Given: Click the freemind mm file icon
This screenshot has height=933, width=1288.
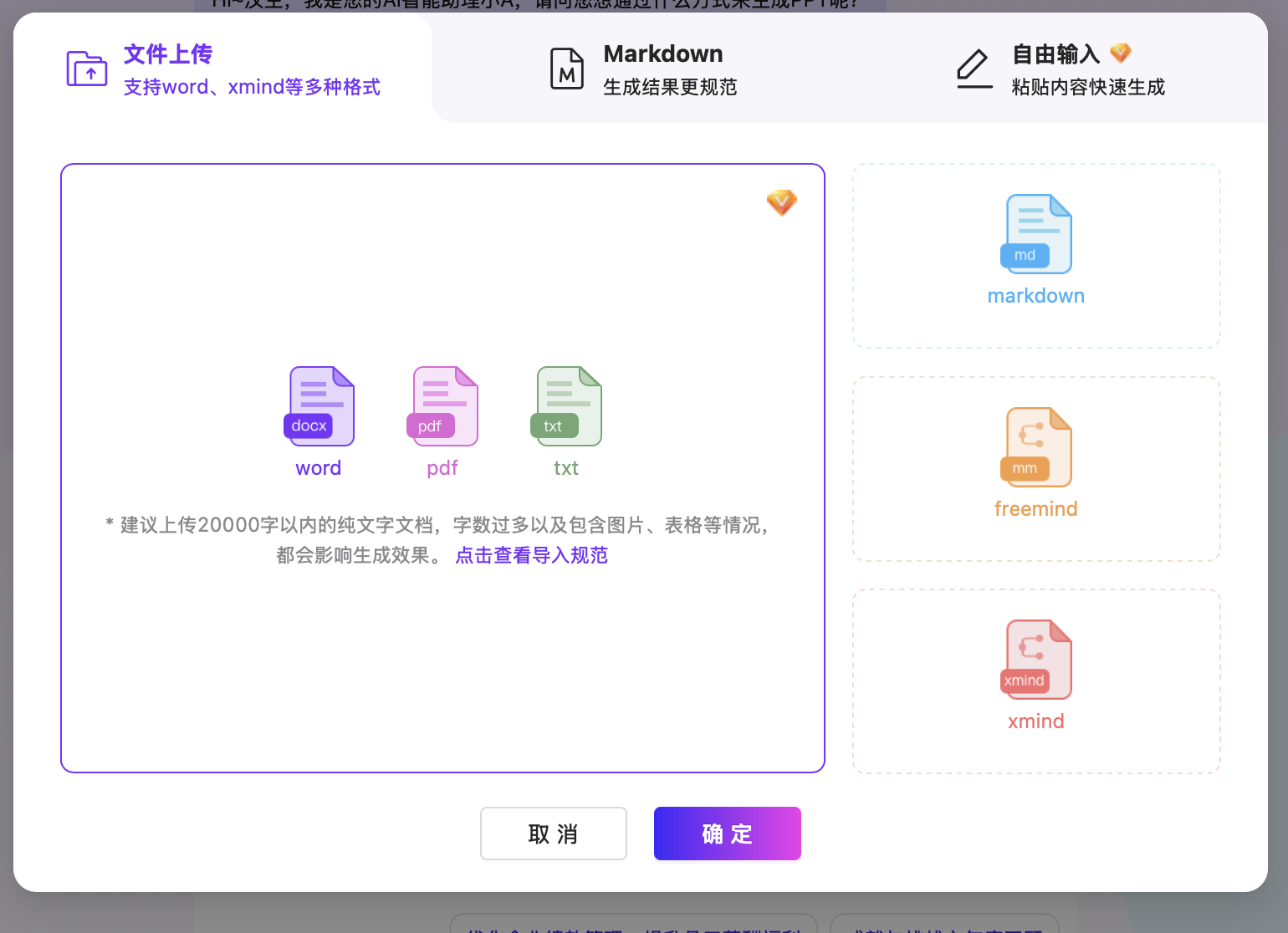Looking at the screenshot, I should coord(1035,446).
